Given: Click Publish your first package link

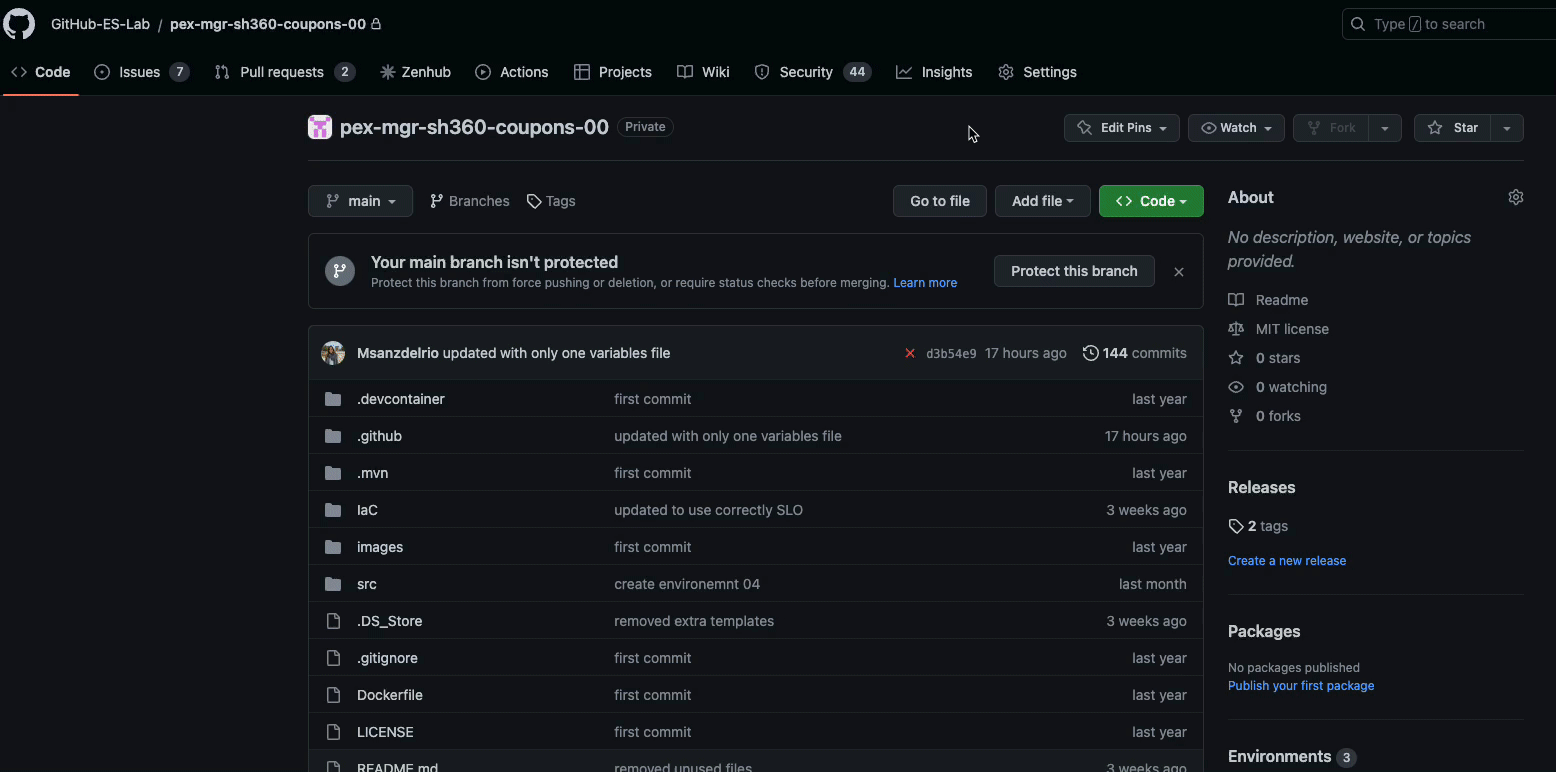Looking at the screenshot, I should pos(1301,686).
